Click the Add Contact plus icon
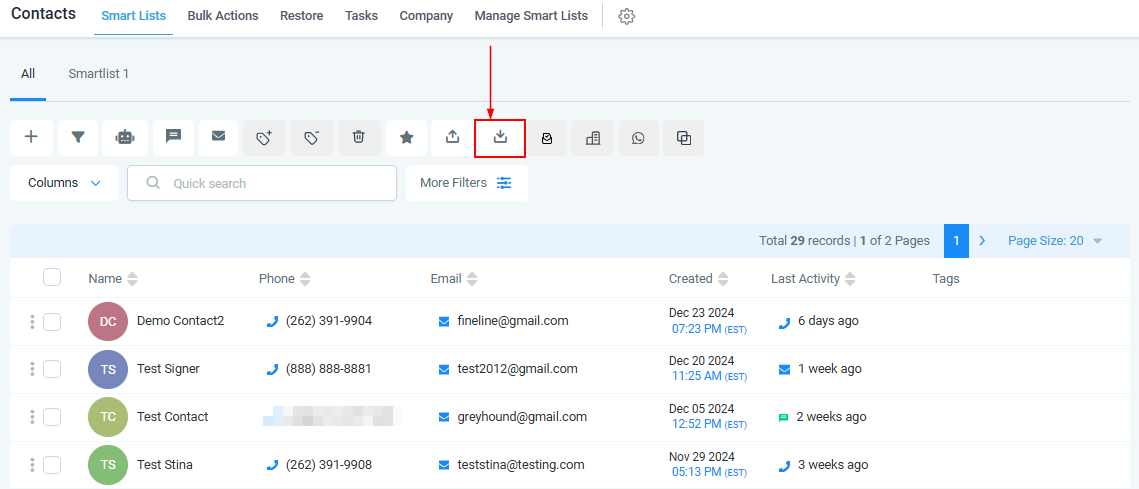The image size is (1139, 489). [x=31, y=137]
